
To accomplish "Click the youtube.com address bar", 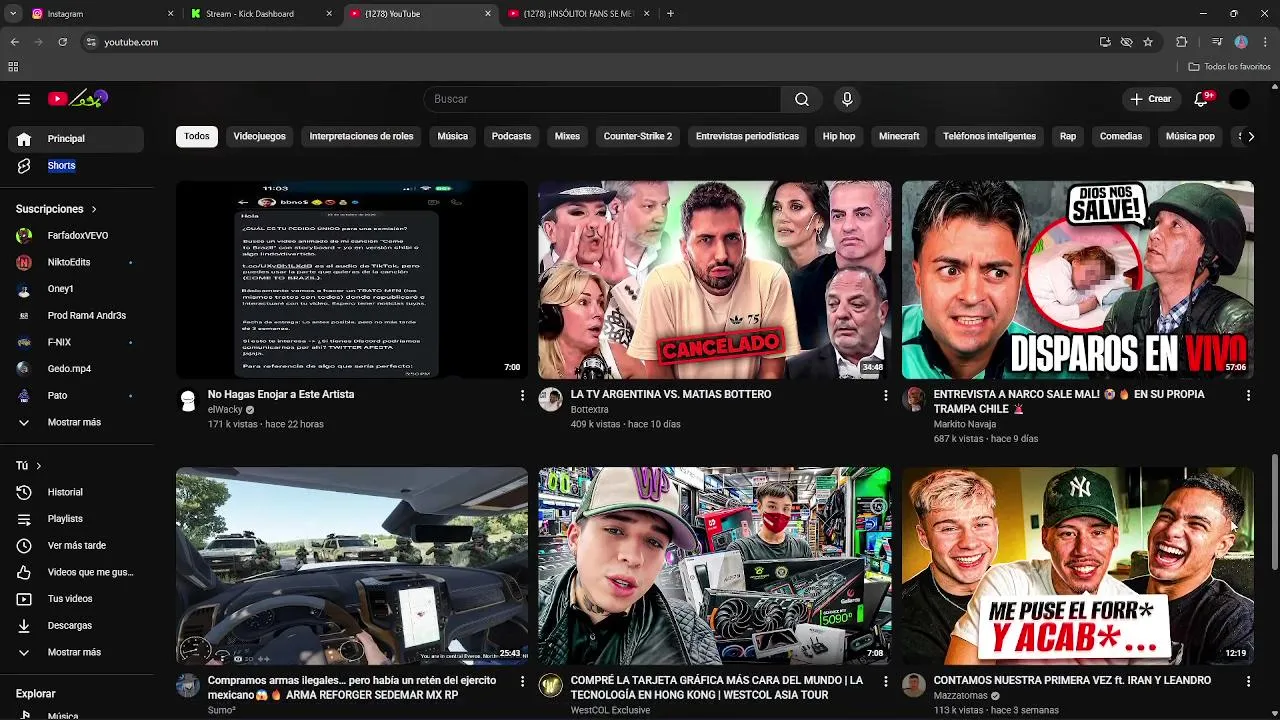I will coord(590,42).
